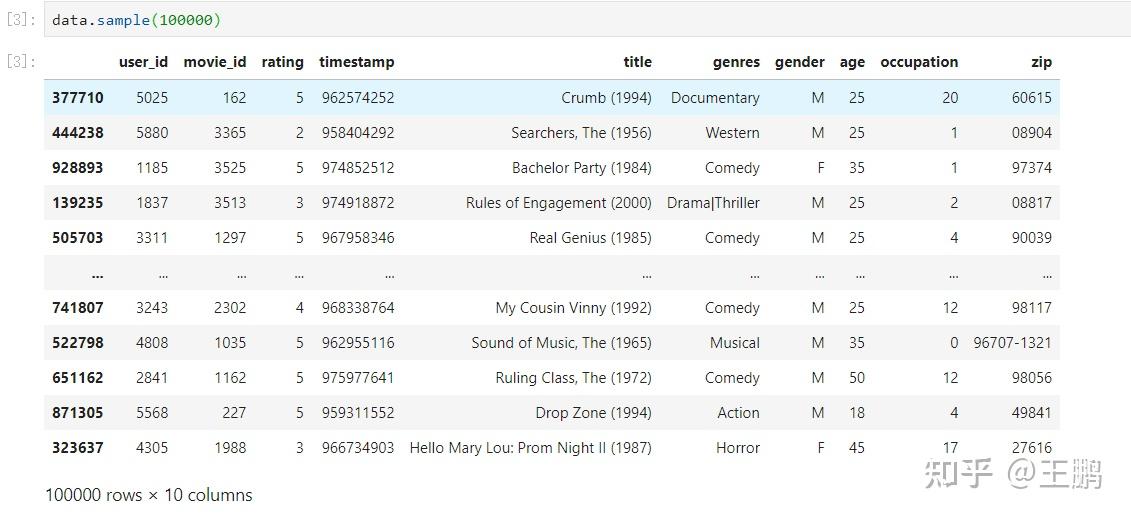Click the genres column header
This screenshot has height=519, width=1131.
tap(736, 62)
